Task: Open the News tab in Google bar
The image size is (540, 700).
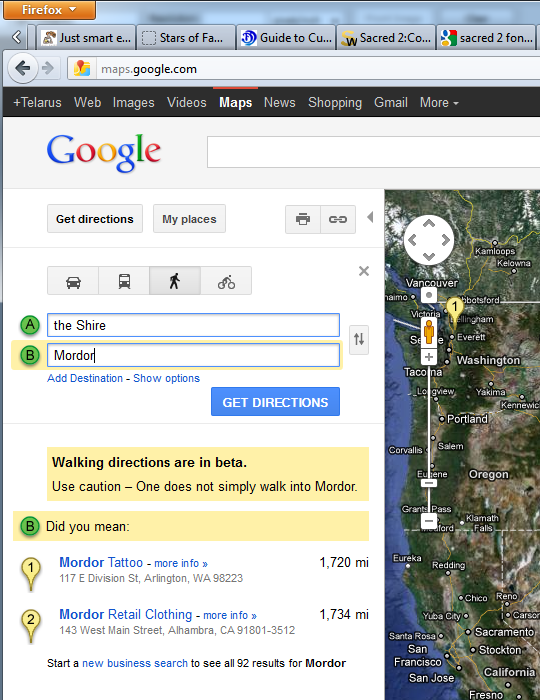Action: coord(279,103)
